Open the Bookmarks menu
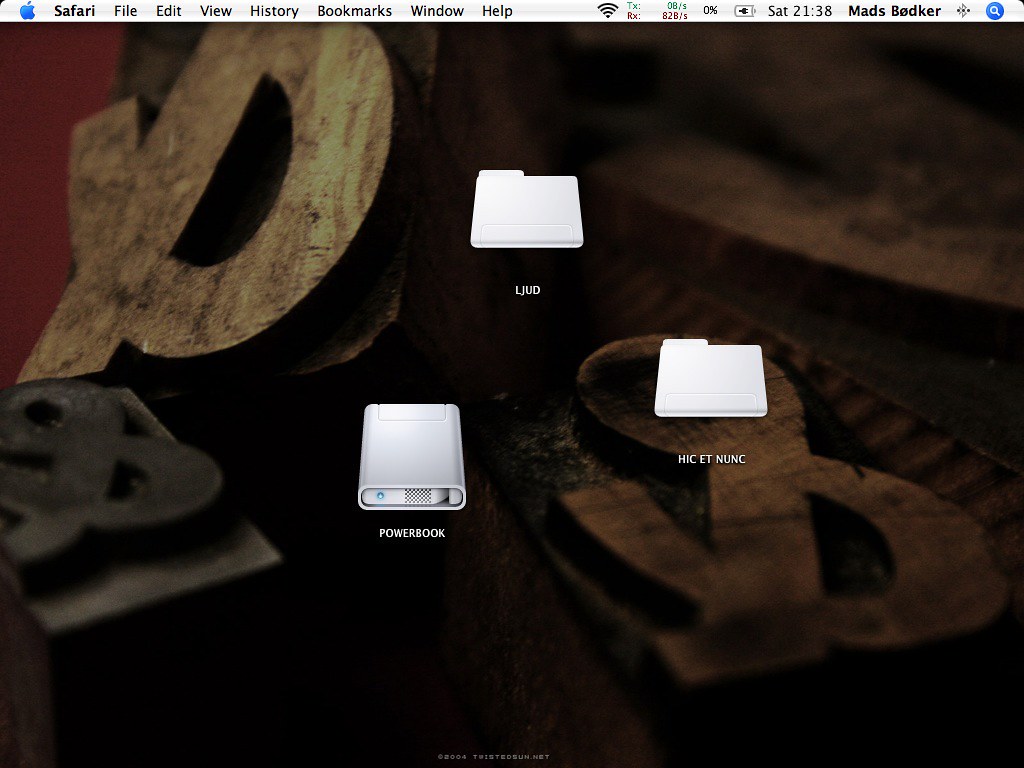The image size is (1024, 768). click(x=355, y=11)
